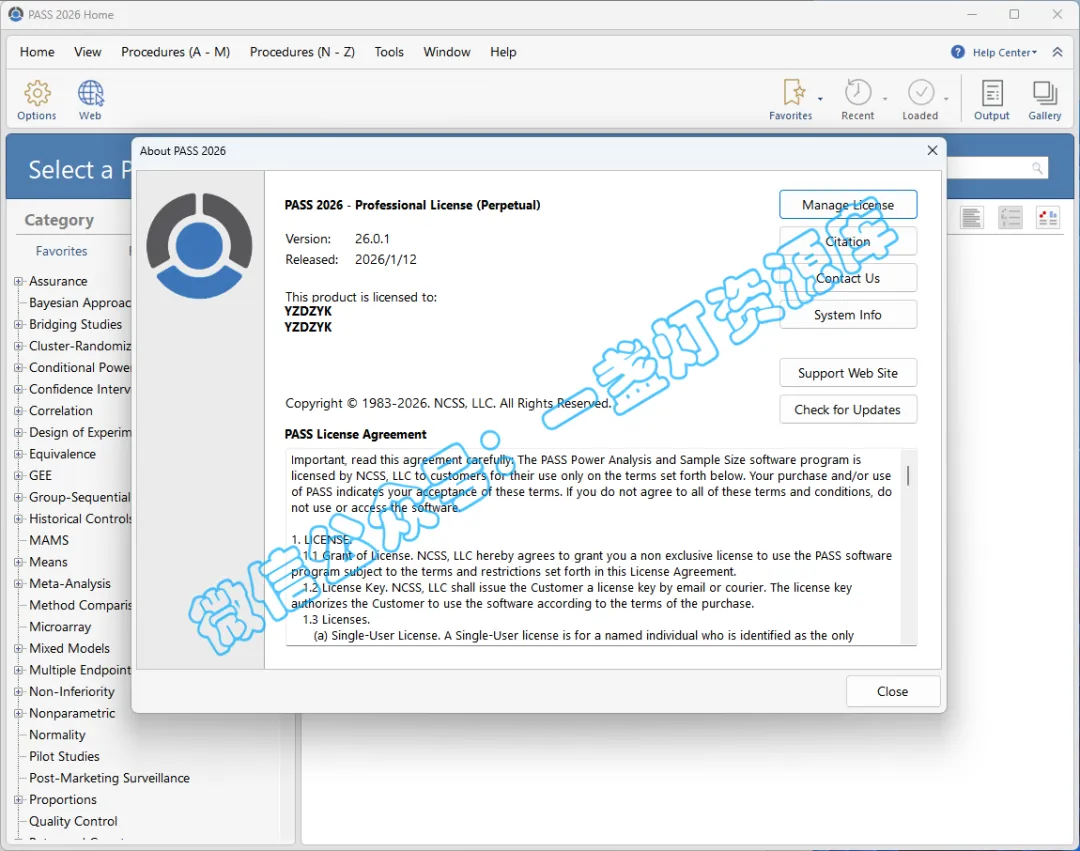The image size is (1080, 851).
Task: Expand the Correlation category
Action: [19, 411]
